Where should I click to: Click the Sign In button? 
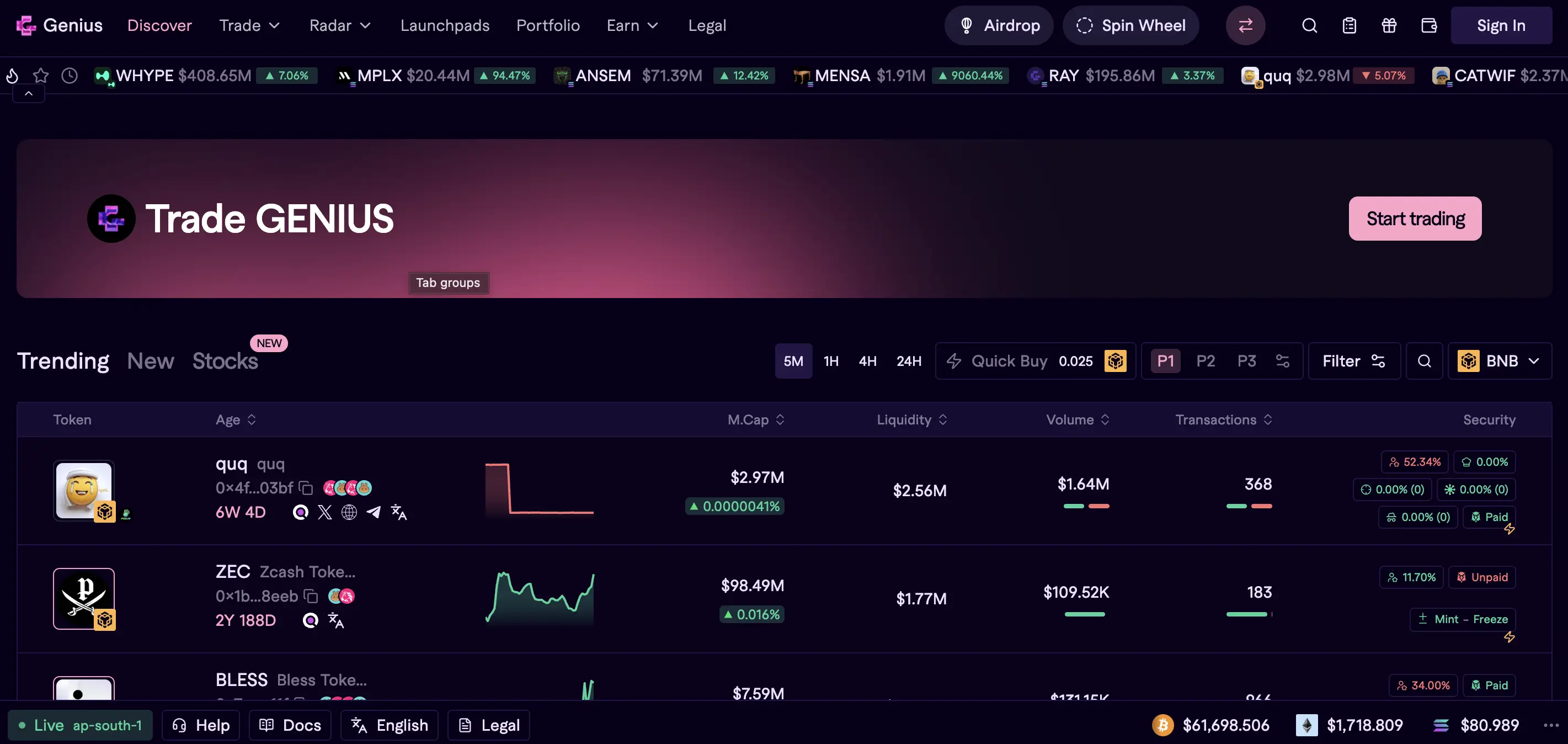click(1501, 25)
